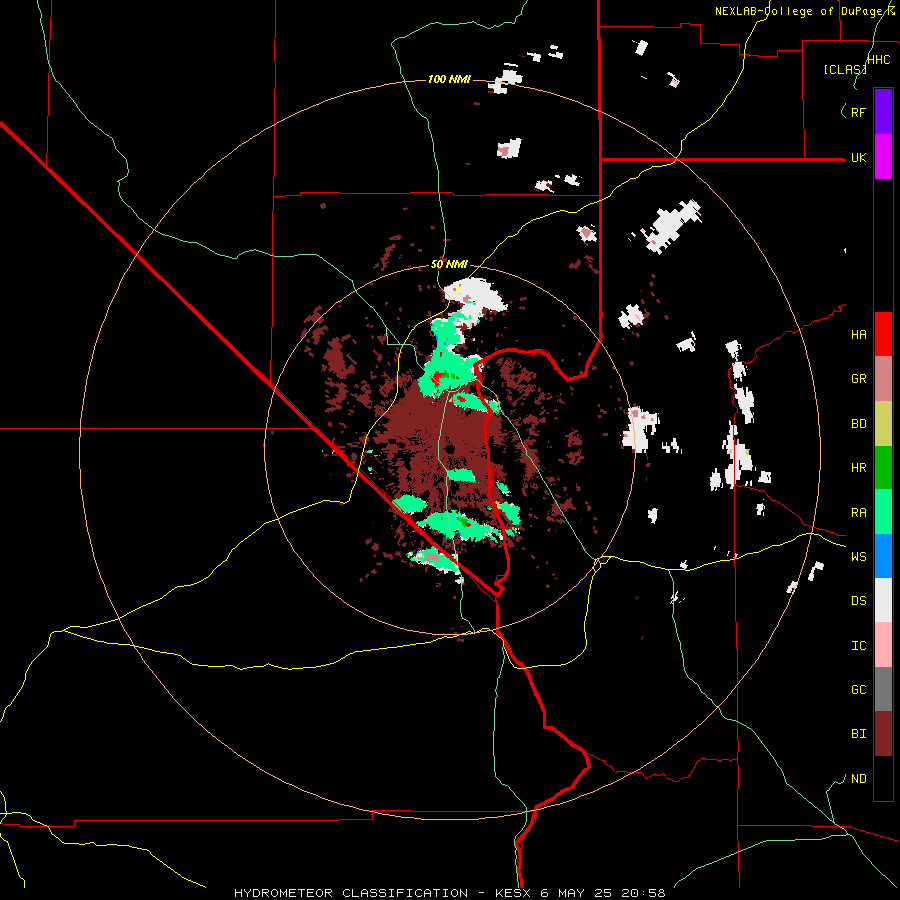900x900 pixels.
Task: Click the HHC product label
Action: tap(879, 60)
